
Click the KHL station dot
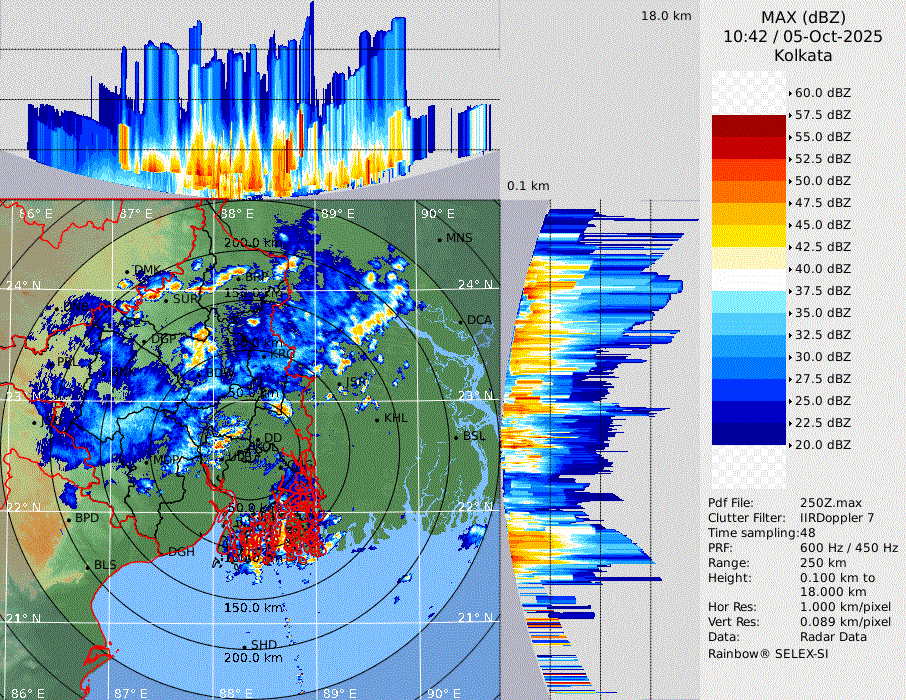point(378,418)
